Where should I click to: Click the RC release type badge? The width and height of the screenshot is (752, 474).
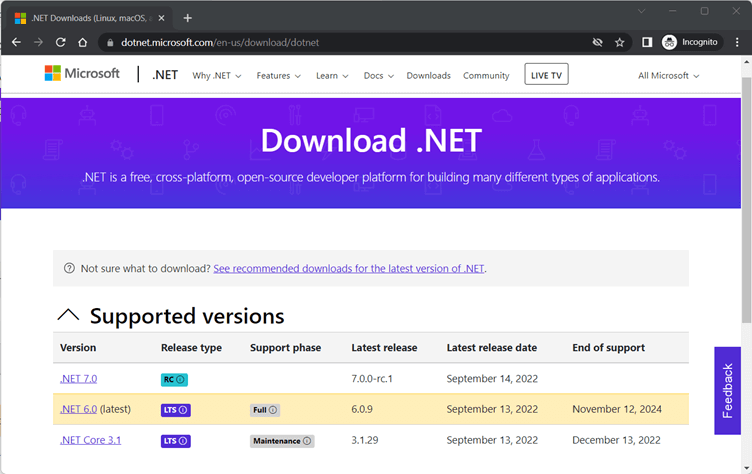[x=174, y=379]
